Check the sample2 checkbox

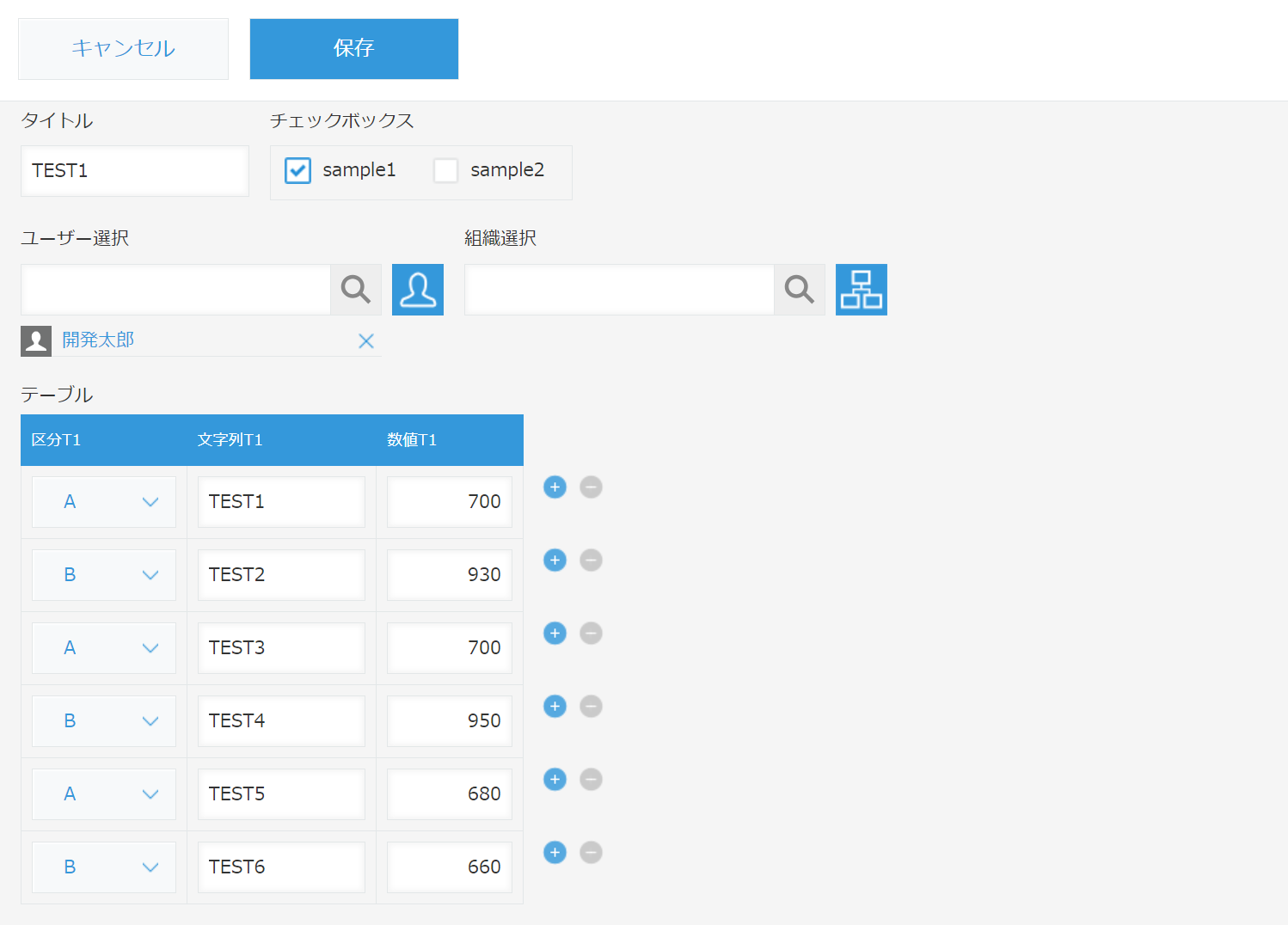[445, 170]
